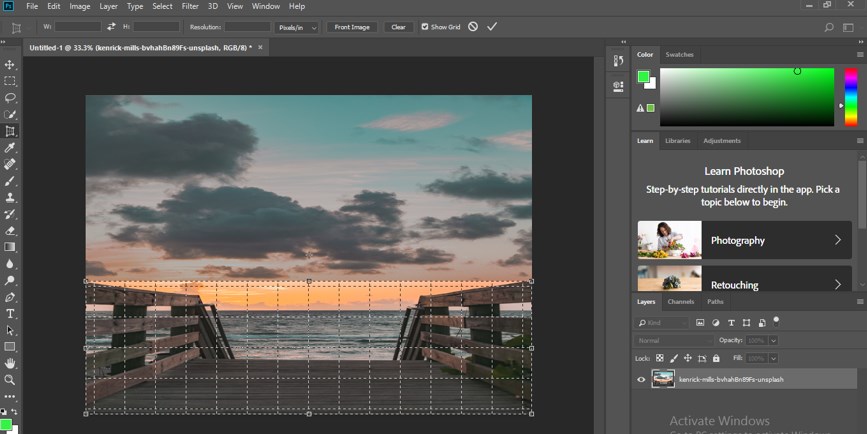Toggle lock image pixels brush icon
Screen dimensions: 867x434
point(673,358)
